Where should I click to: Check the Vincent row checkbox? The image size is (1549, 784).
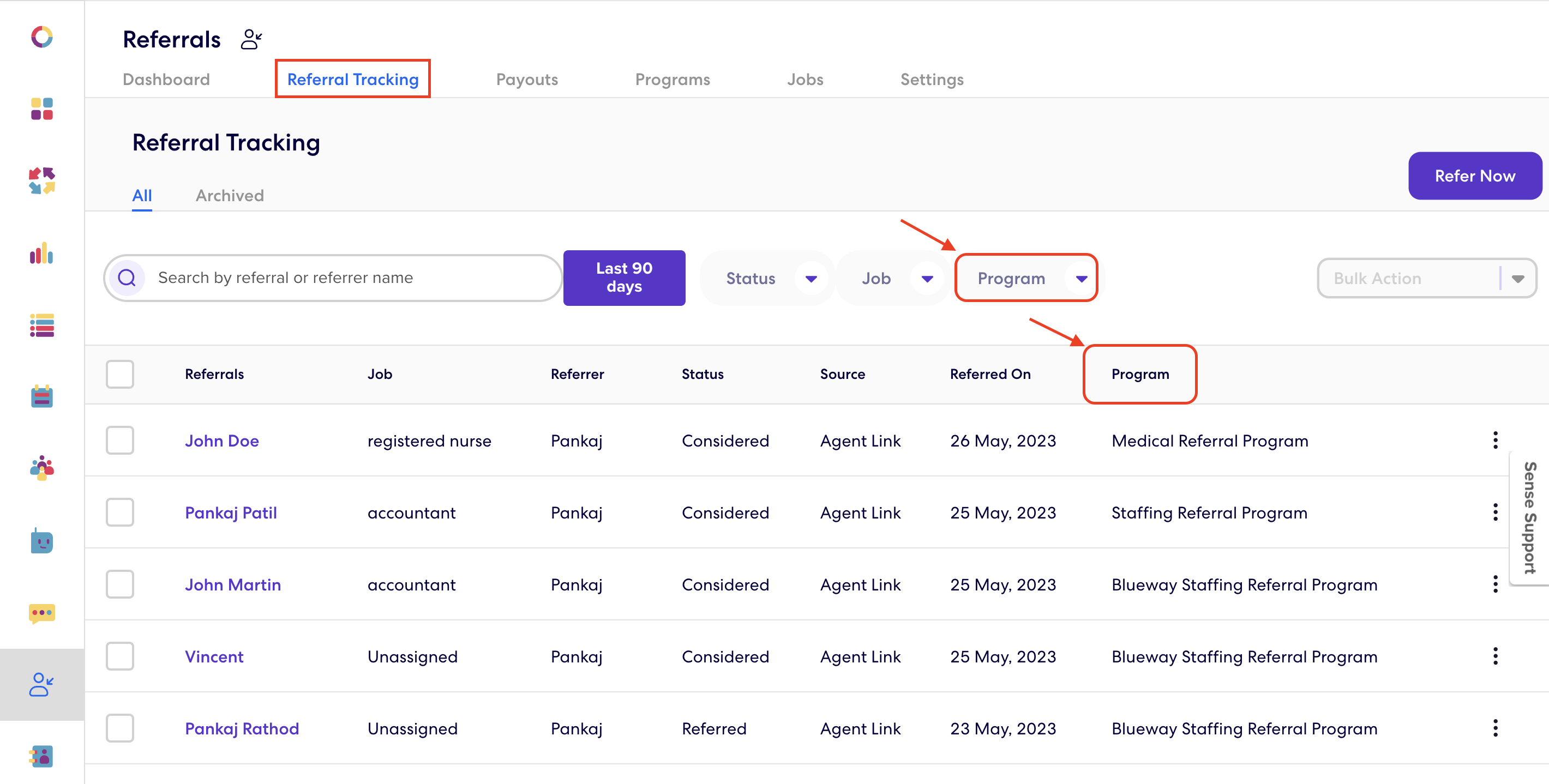[119, 656]
